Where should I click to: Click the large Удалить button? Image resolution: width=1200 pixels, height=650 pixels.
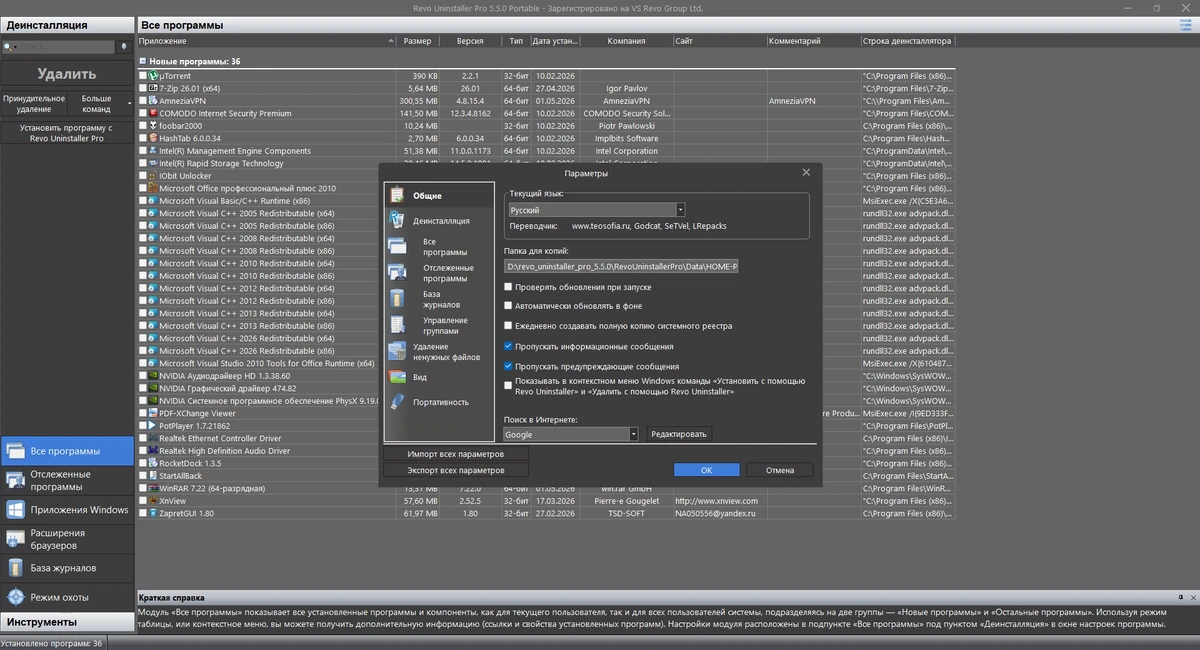pyautogui.click(x=67, y=73)
